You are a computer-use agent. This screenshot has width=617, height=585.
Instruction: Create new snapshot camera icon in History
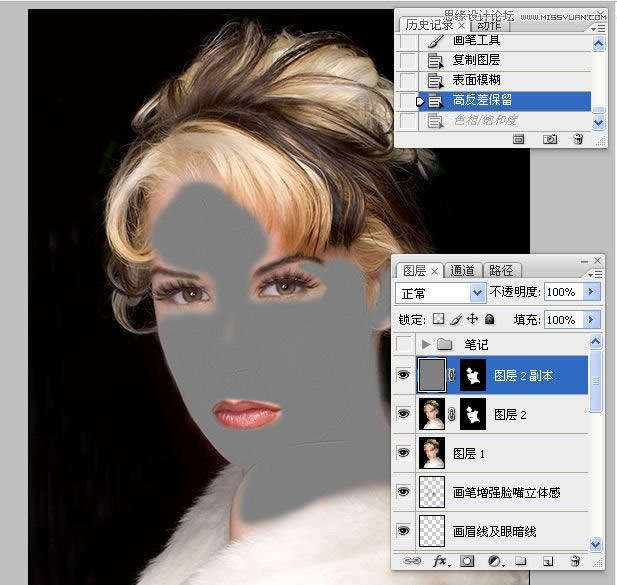549,139
